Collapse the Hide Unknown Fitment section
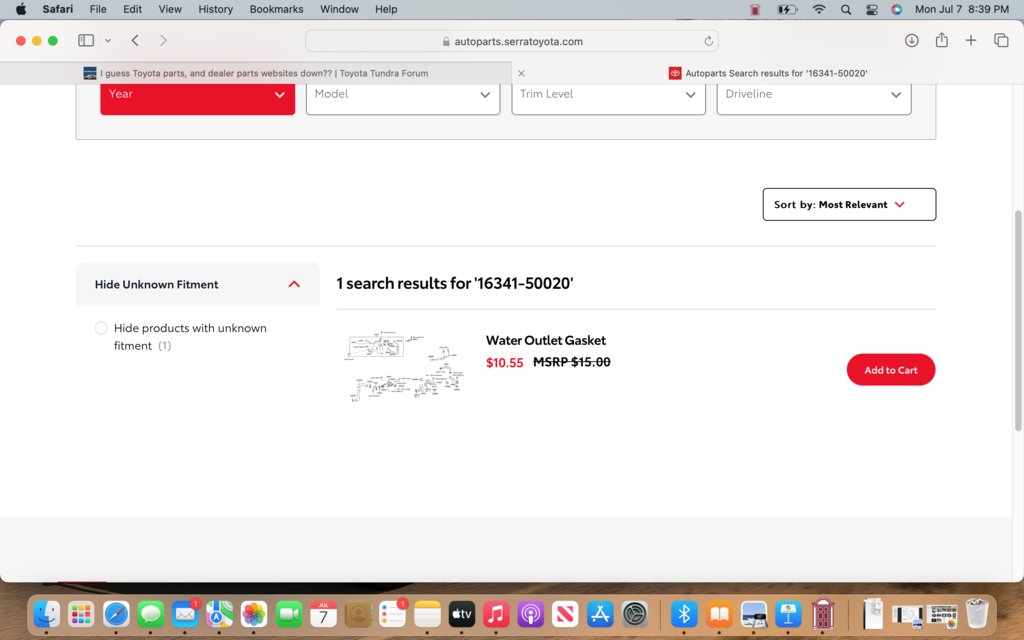 pyautogui.click(x=198, y=284)
